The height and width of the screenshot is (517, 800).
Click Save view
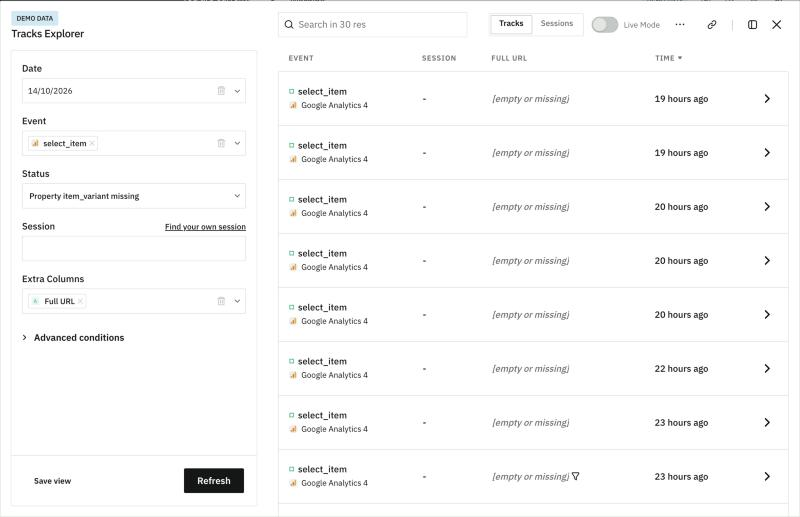[53, 481]
